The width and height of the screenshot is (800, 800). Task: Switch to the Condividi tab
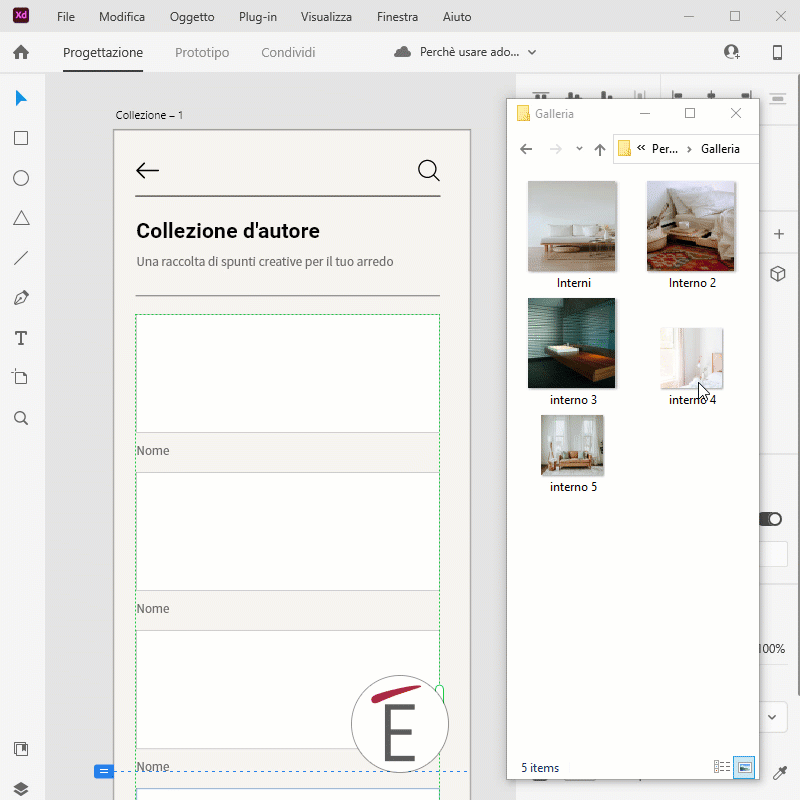tap(288, 53)
